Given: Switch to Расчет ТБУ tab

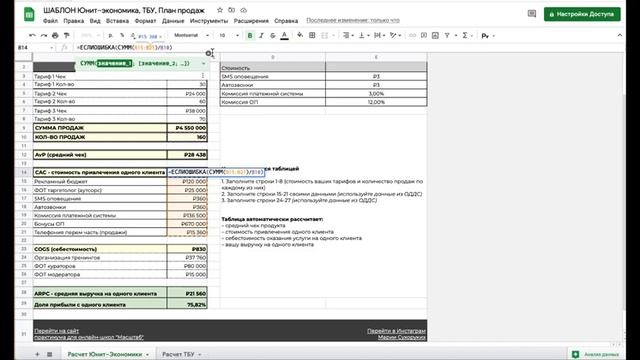Looking at the screenshot, I should [178, 354].
